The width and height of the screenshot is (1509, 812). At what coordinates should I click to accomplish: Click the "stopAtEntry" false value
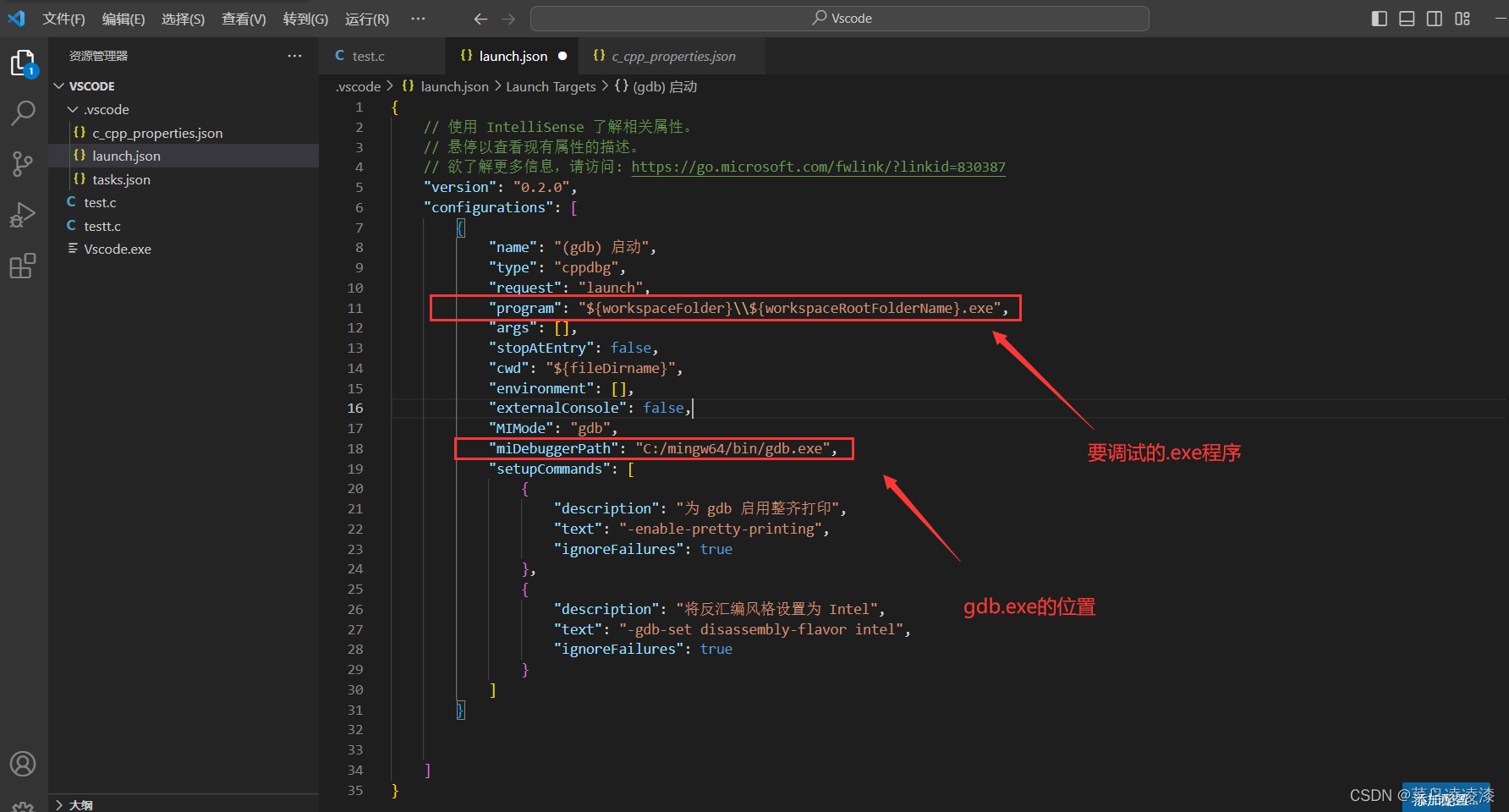pyautogui.click(x=631, y=348)
